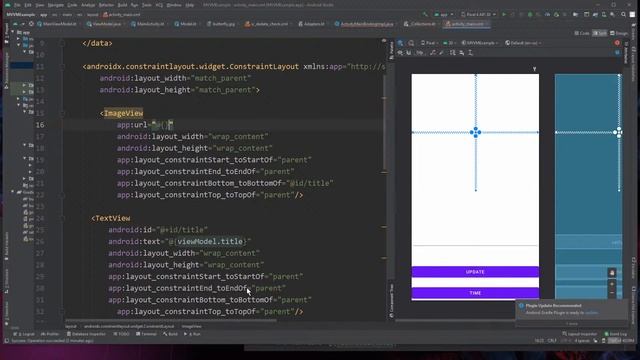Click line number 16 in gutter

[40, 125]
